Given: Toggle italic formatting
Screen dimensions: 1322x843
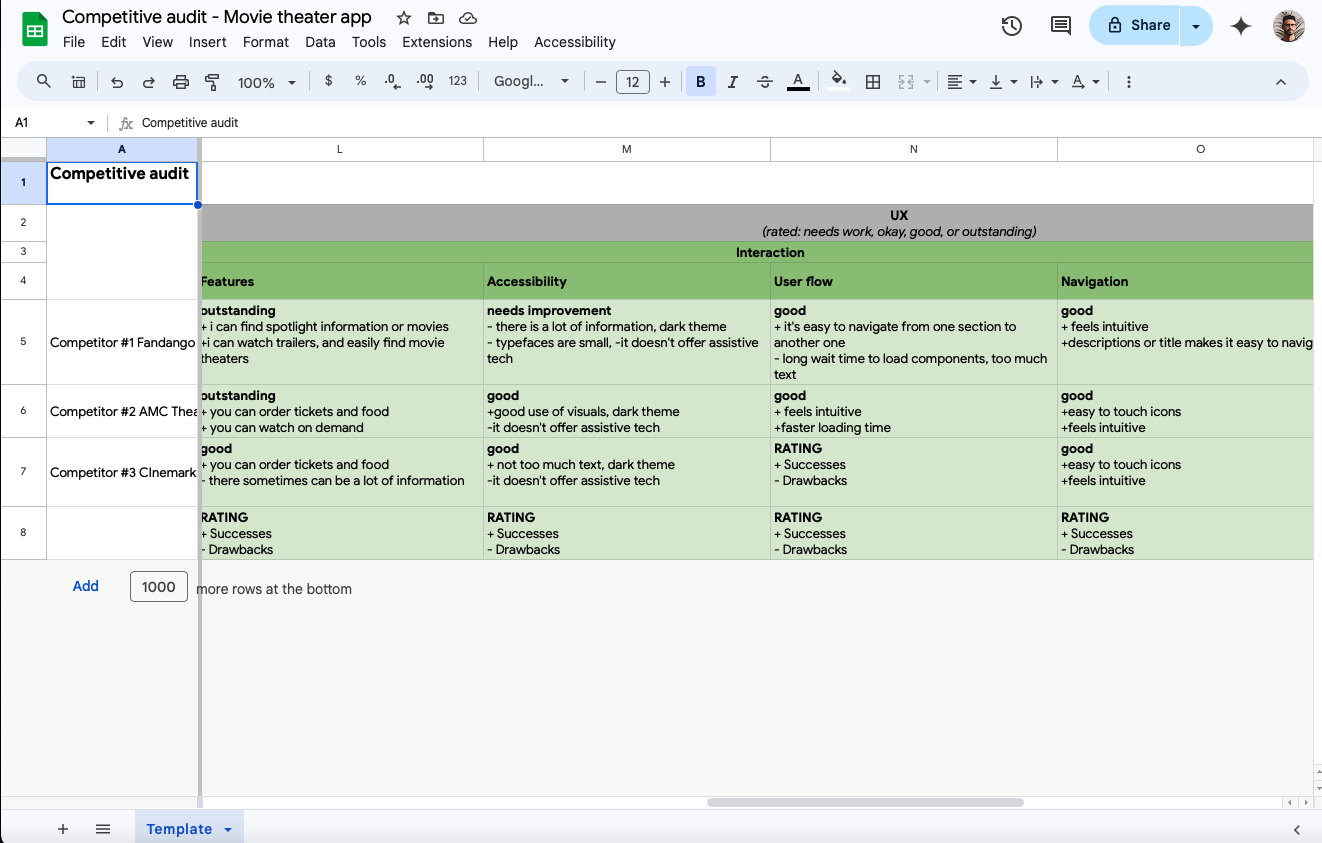Looking at the screenshot, I should pyautogui.click(x=733, y=82).
